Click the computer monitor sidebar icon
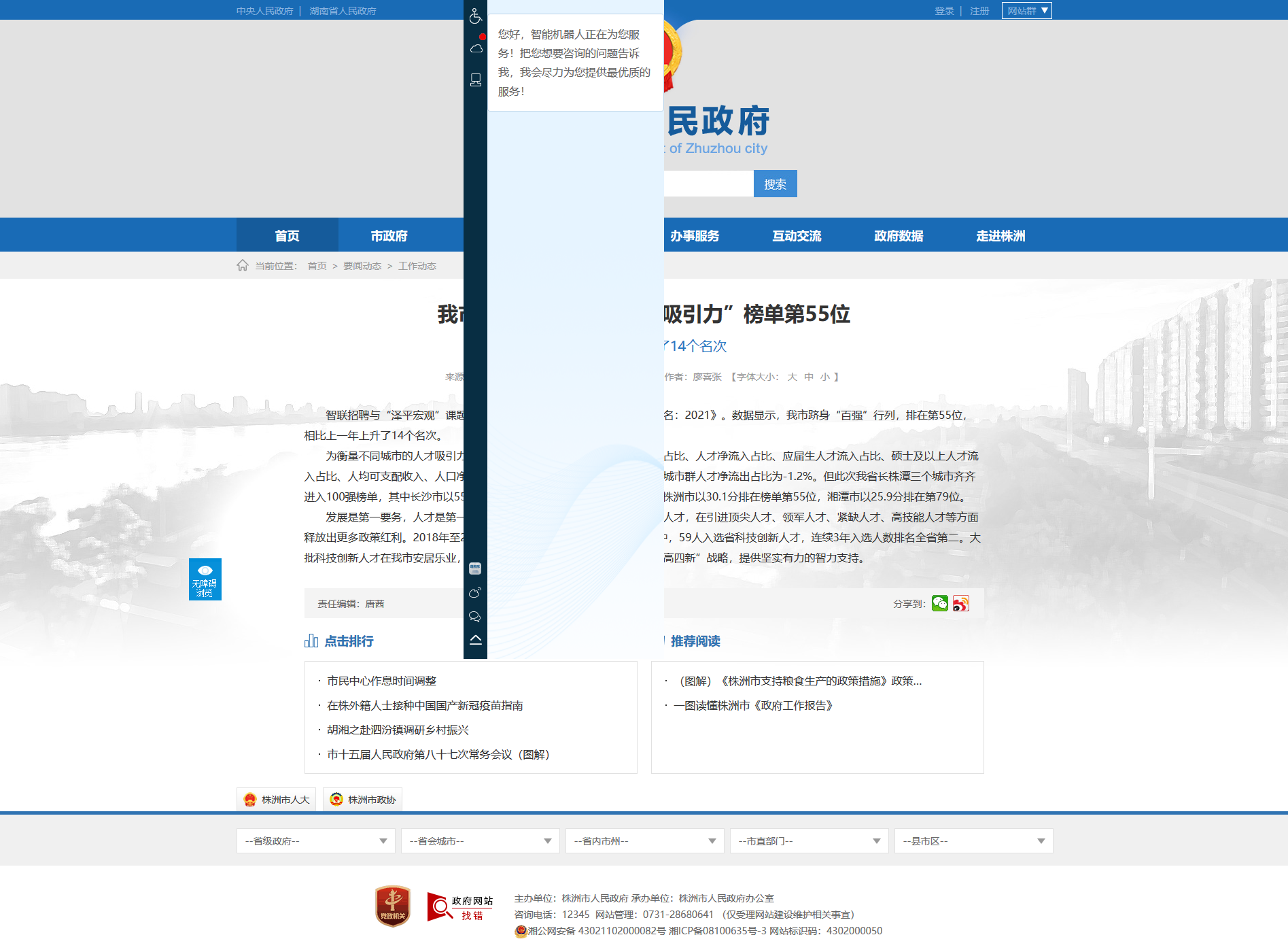 (x=475, y=80)
